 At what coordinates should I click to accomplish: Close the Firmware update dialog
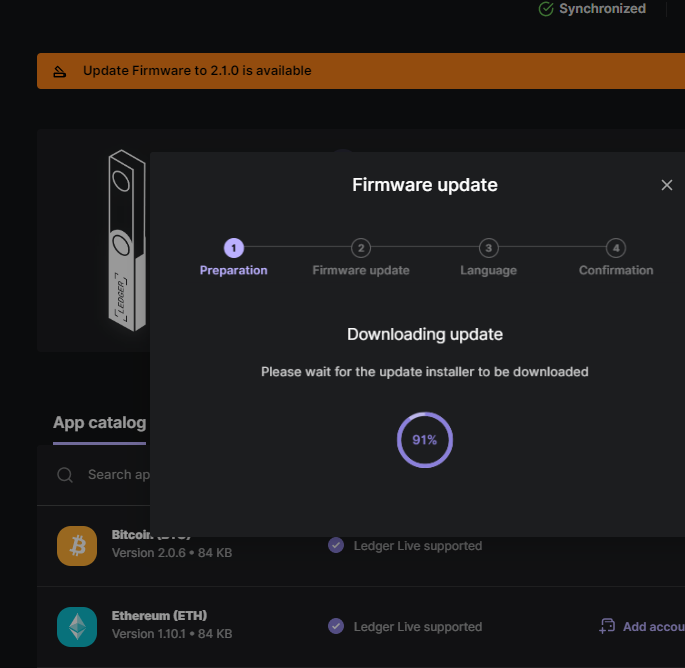pyautogui.click(x=667, y=185)
